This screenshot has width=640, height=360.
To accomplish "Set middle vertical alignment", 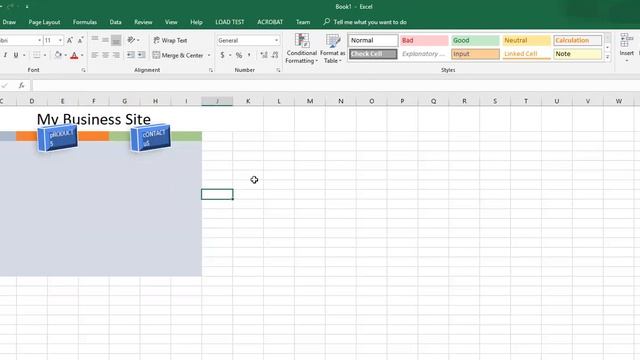I will point(105,40).
